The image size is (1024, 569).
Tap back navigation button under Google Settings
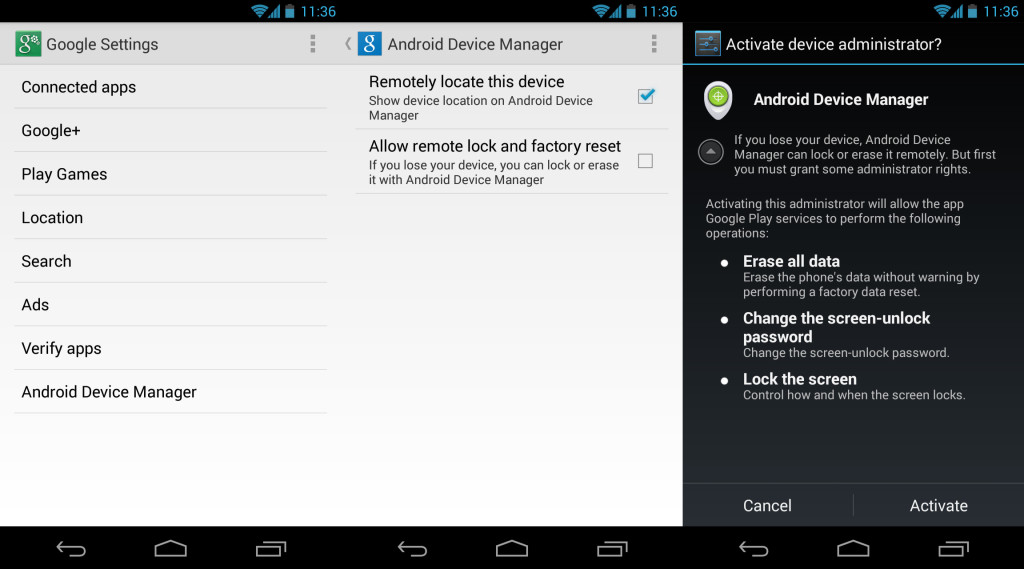pyautogui.click(x=71, y=549)
